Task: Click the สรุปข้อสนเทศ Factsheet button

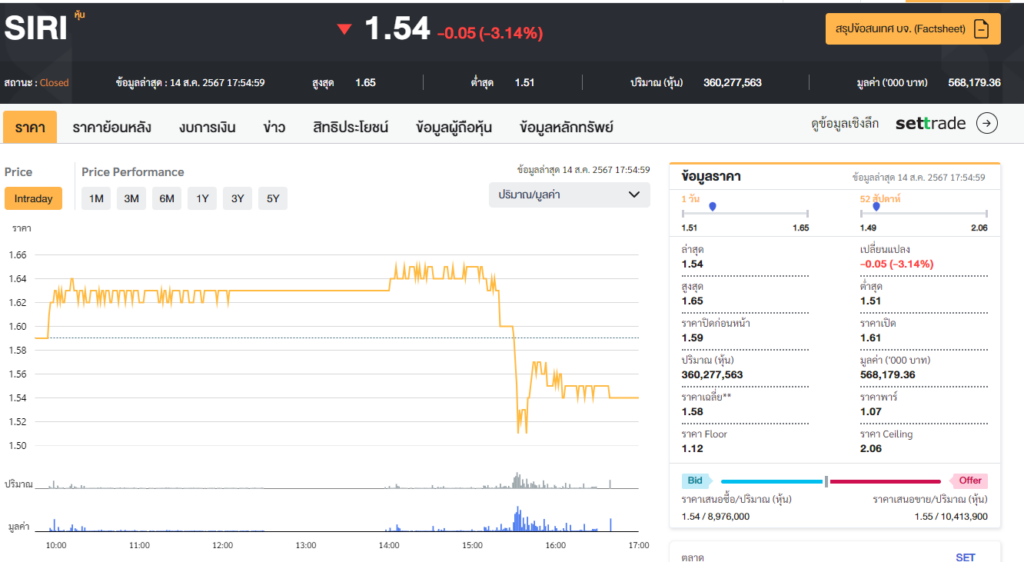Action: tap(913, 29)
